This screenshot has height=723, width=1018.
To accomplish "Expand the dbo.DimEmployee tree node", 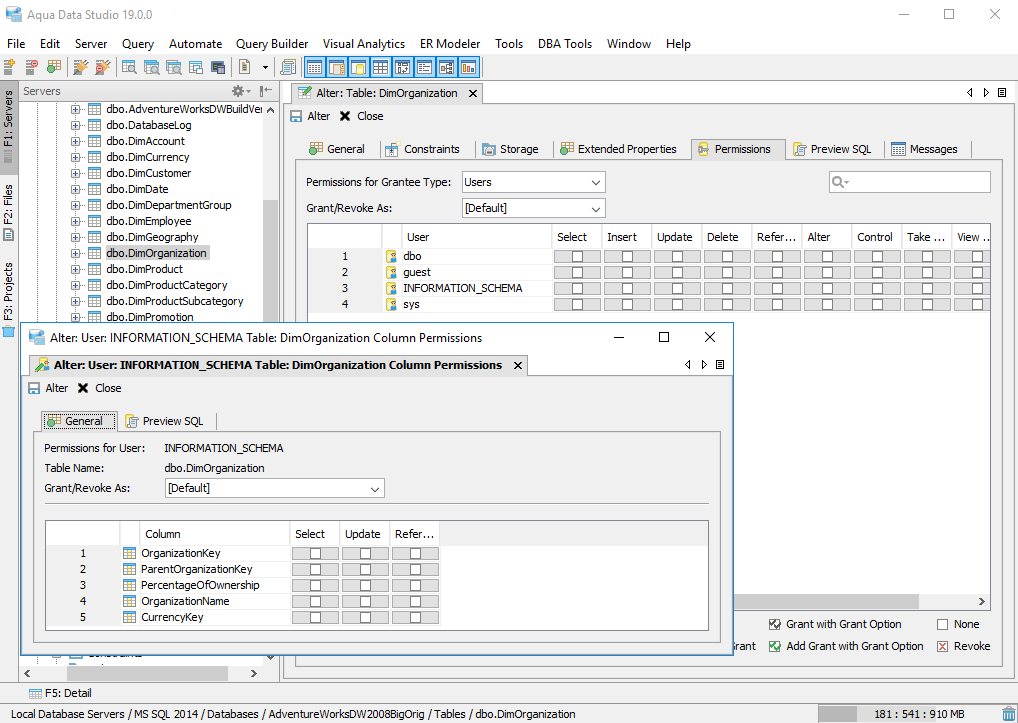I will [x=76, y=221].
